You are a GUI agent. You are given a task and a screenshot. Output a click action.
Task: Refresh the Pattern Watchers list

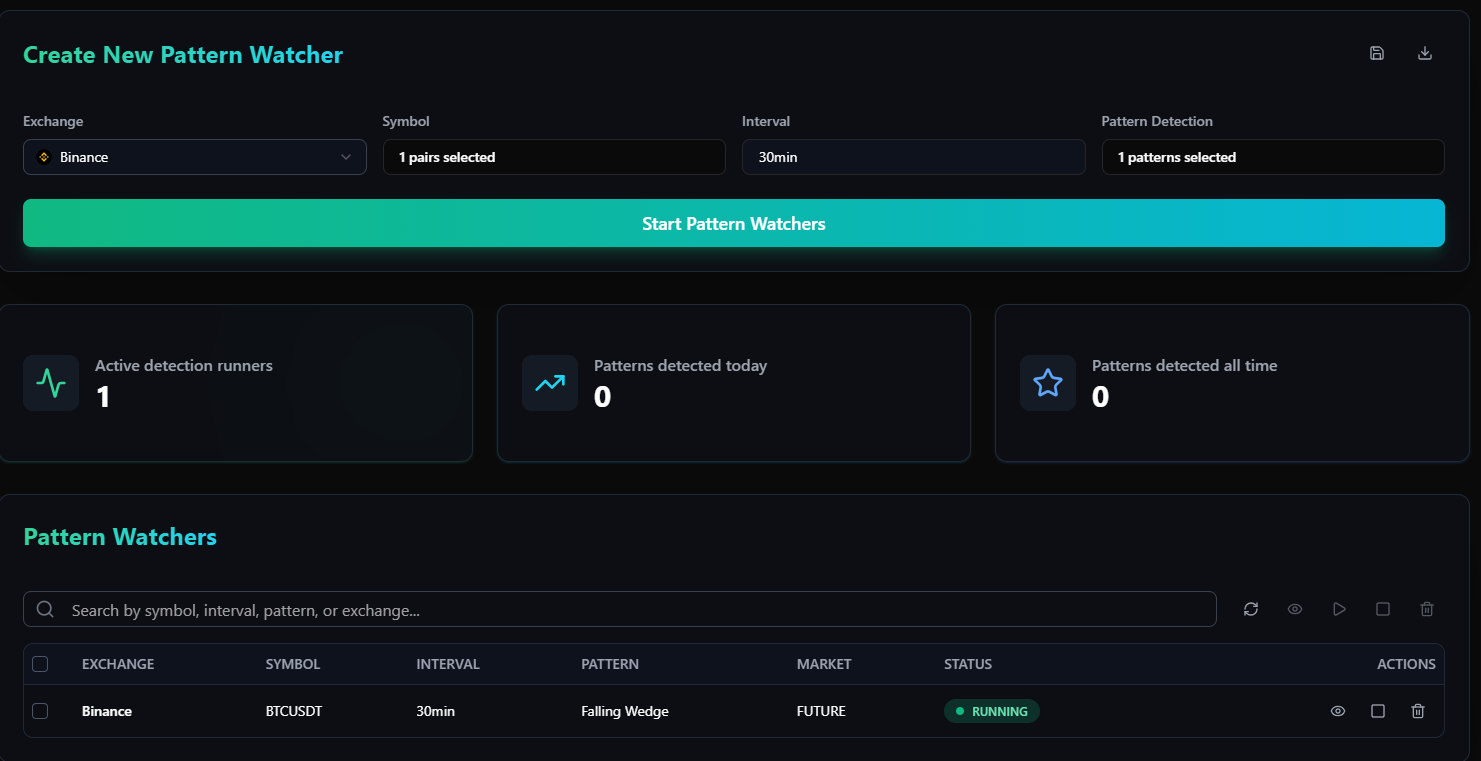[1251, 609]
